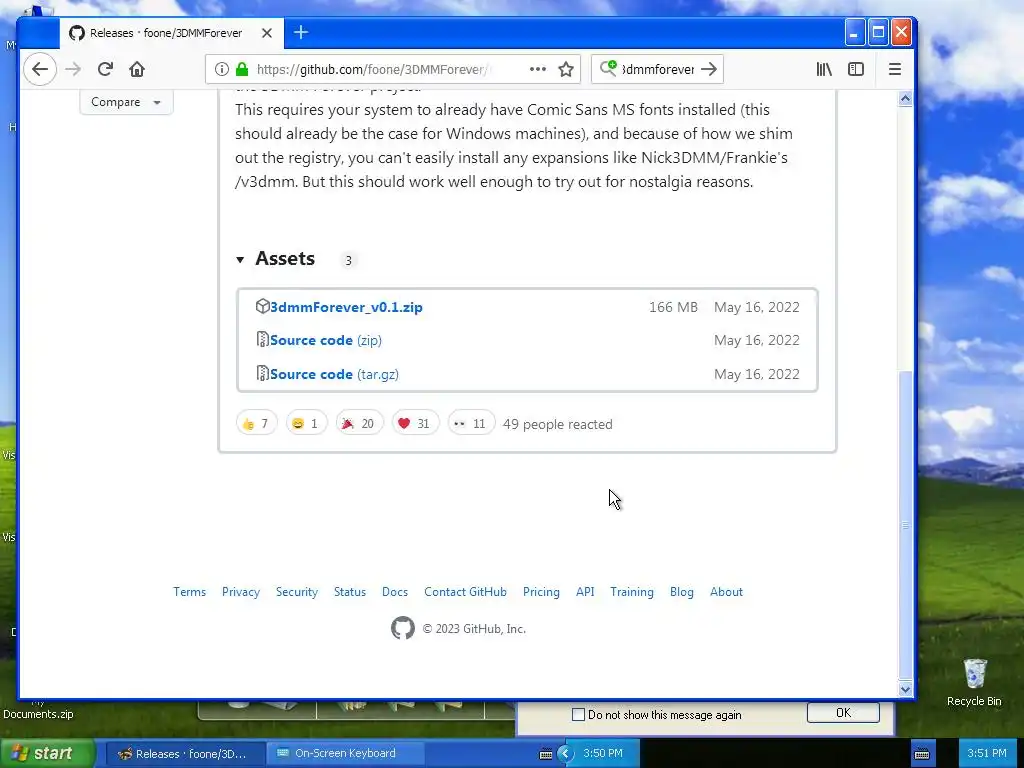Click the eyes reaction with 11
1024x768 pixels.
click(x=471, y=424)
